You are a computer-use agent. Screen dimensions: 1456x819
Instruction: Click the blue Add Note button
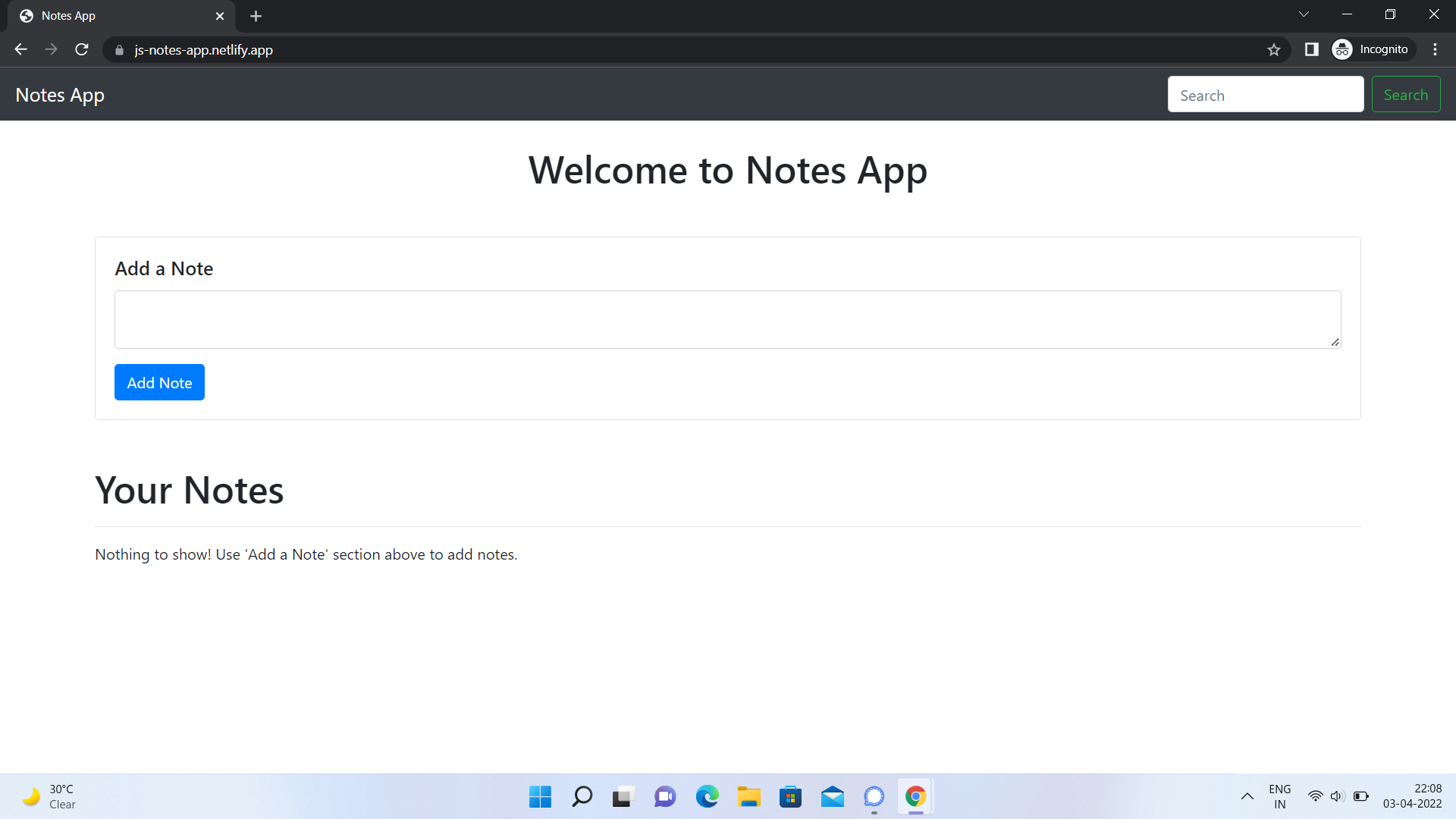(159, 382)
